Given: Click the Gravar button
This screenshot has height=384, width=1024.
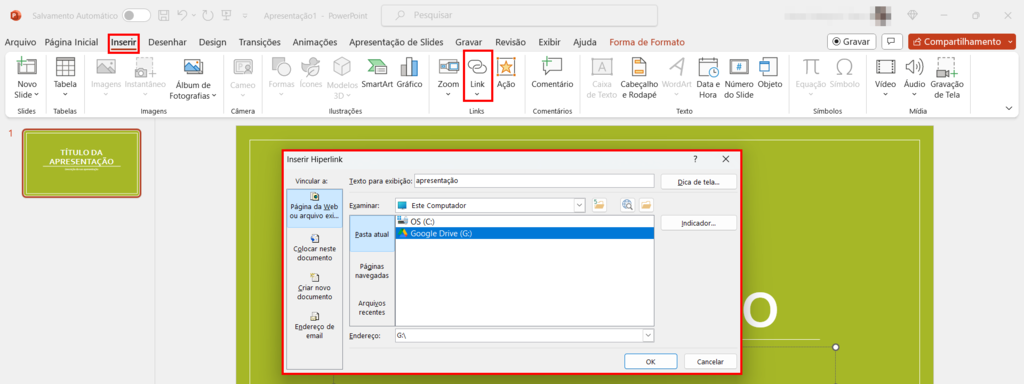Looking at the screenshot, I should 851,41.
